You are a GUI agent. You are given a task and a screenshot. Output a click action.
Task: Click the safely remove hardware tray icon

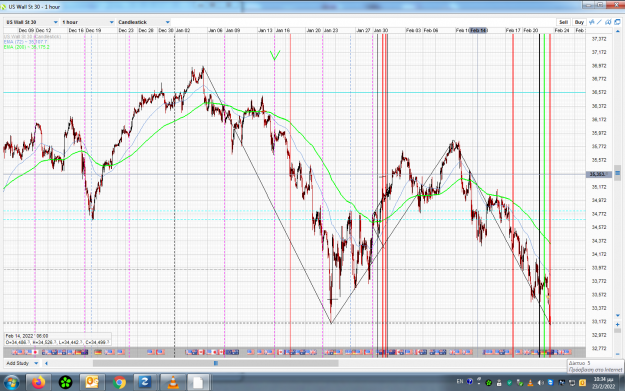[x=520, y=383]
